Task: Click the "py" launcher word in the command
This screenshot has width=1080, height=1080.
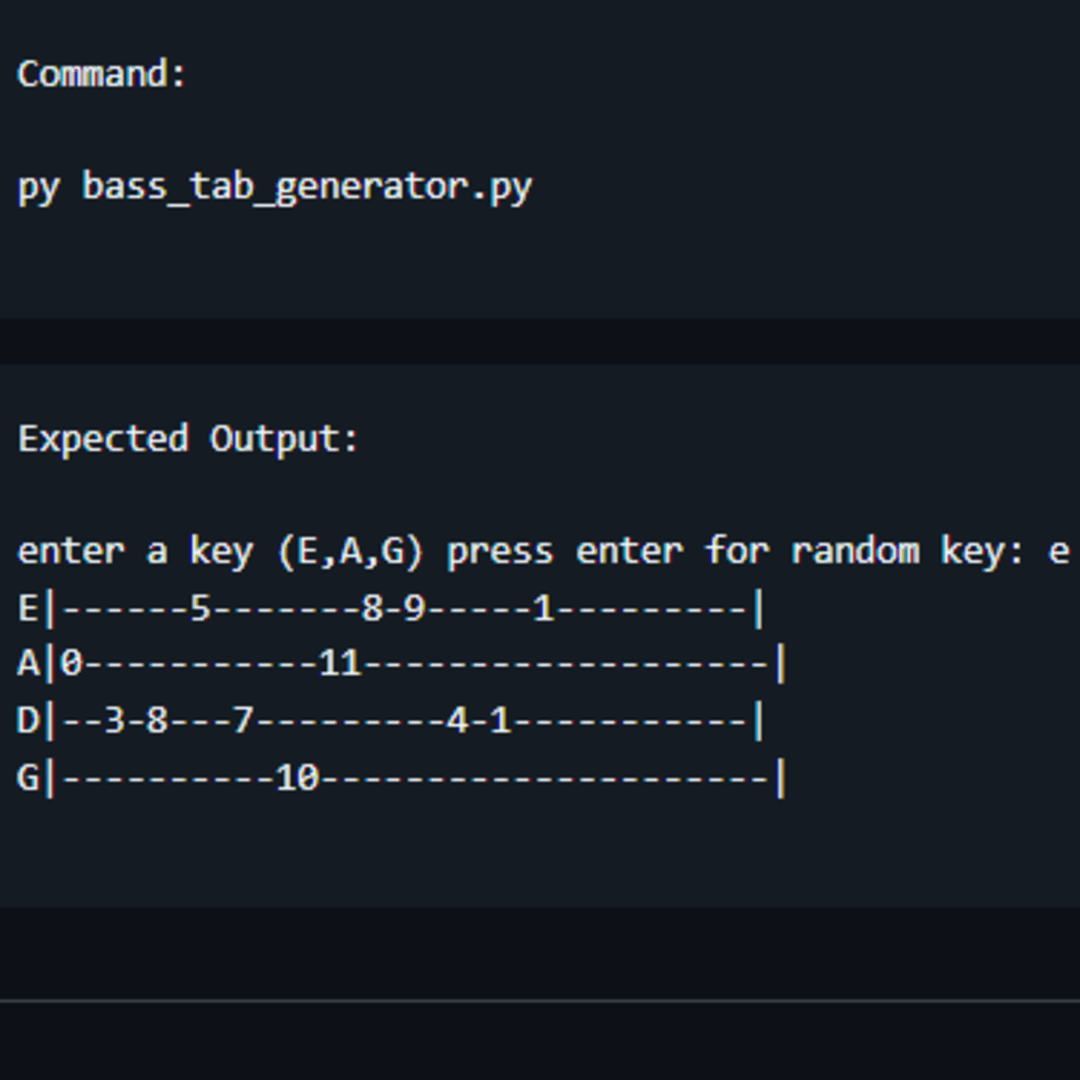Action: pos(39,188)
